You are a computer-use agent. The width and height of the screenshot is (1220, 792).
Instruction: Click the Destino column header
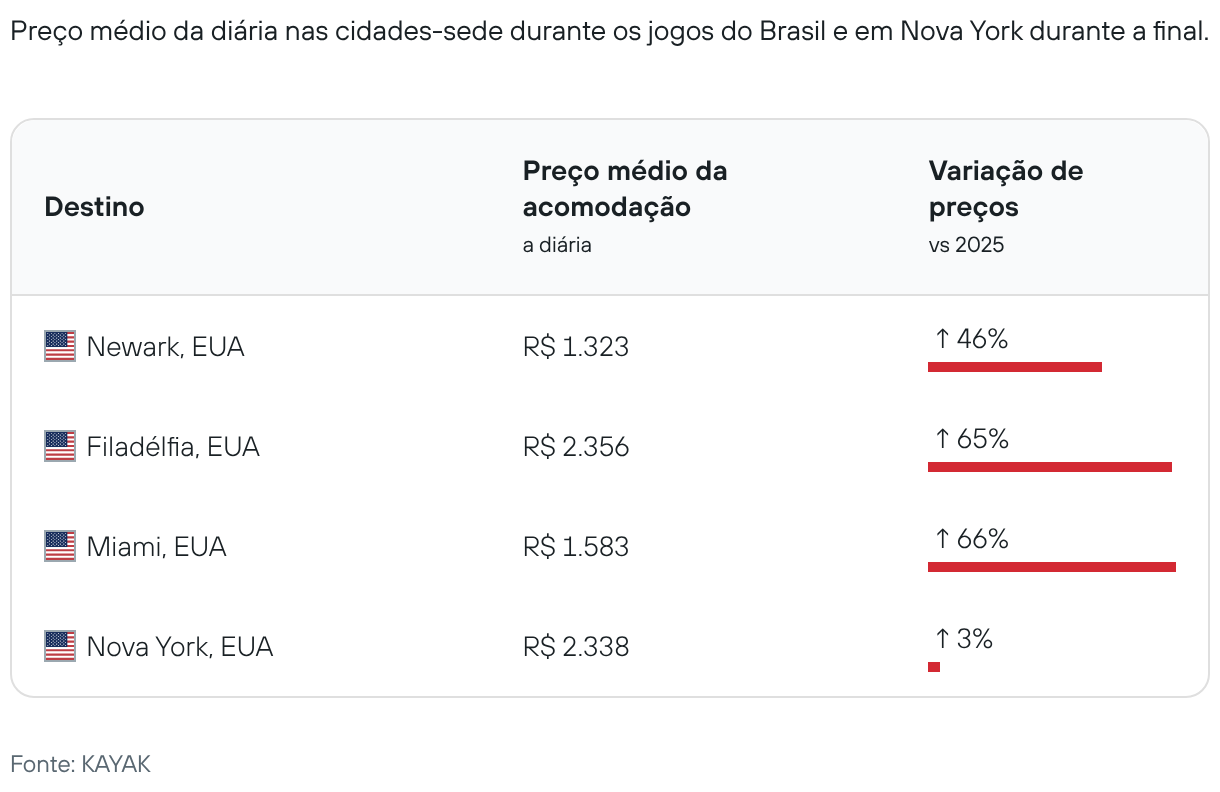coord(95,207)
